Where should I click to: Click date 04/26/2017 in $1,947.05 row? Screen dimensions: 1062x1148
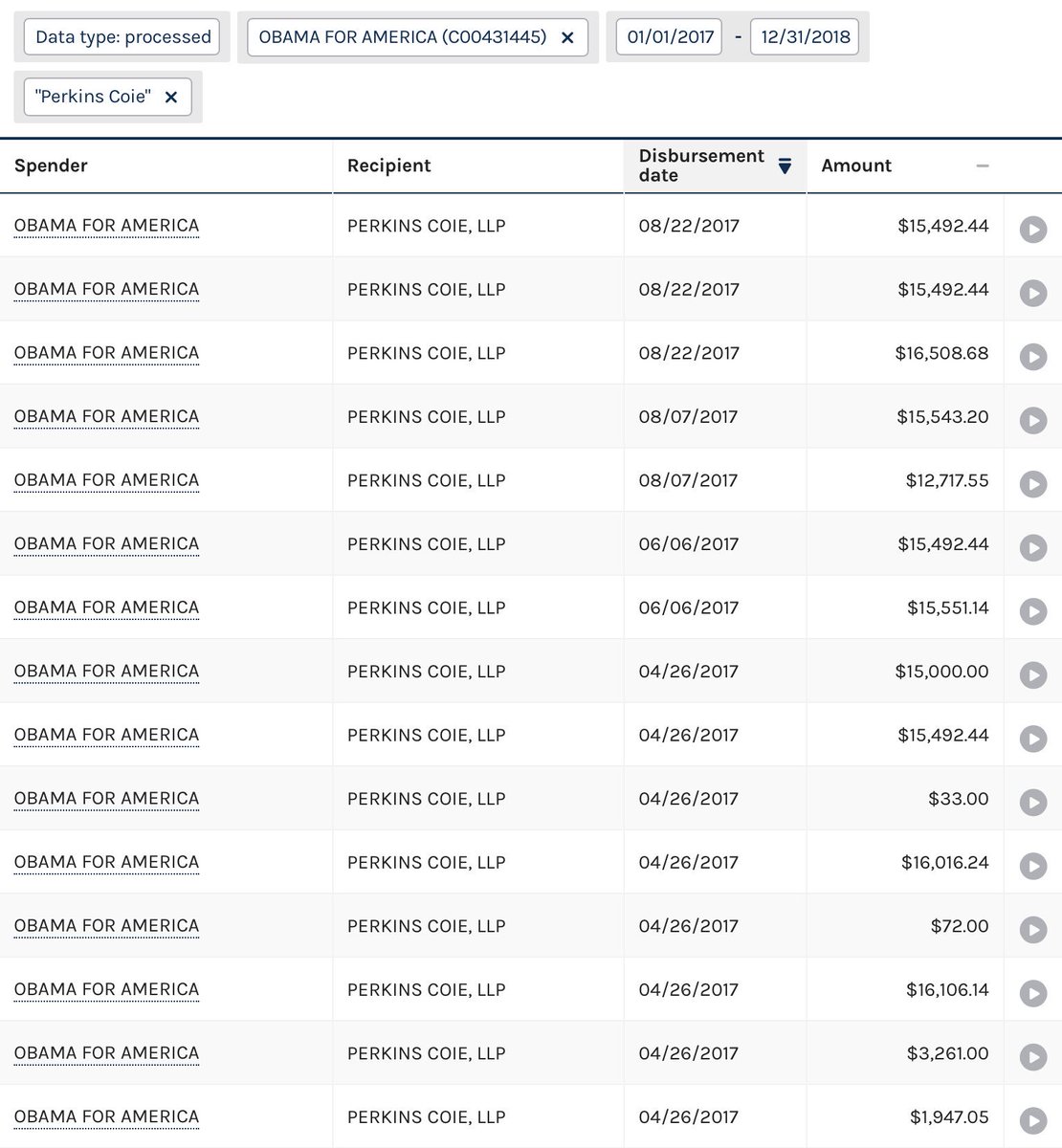coord(689,1116)
